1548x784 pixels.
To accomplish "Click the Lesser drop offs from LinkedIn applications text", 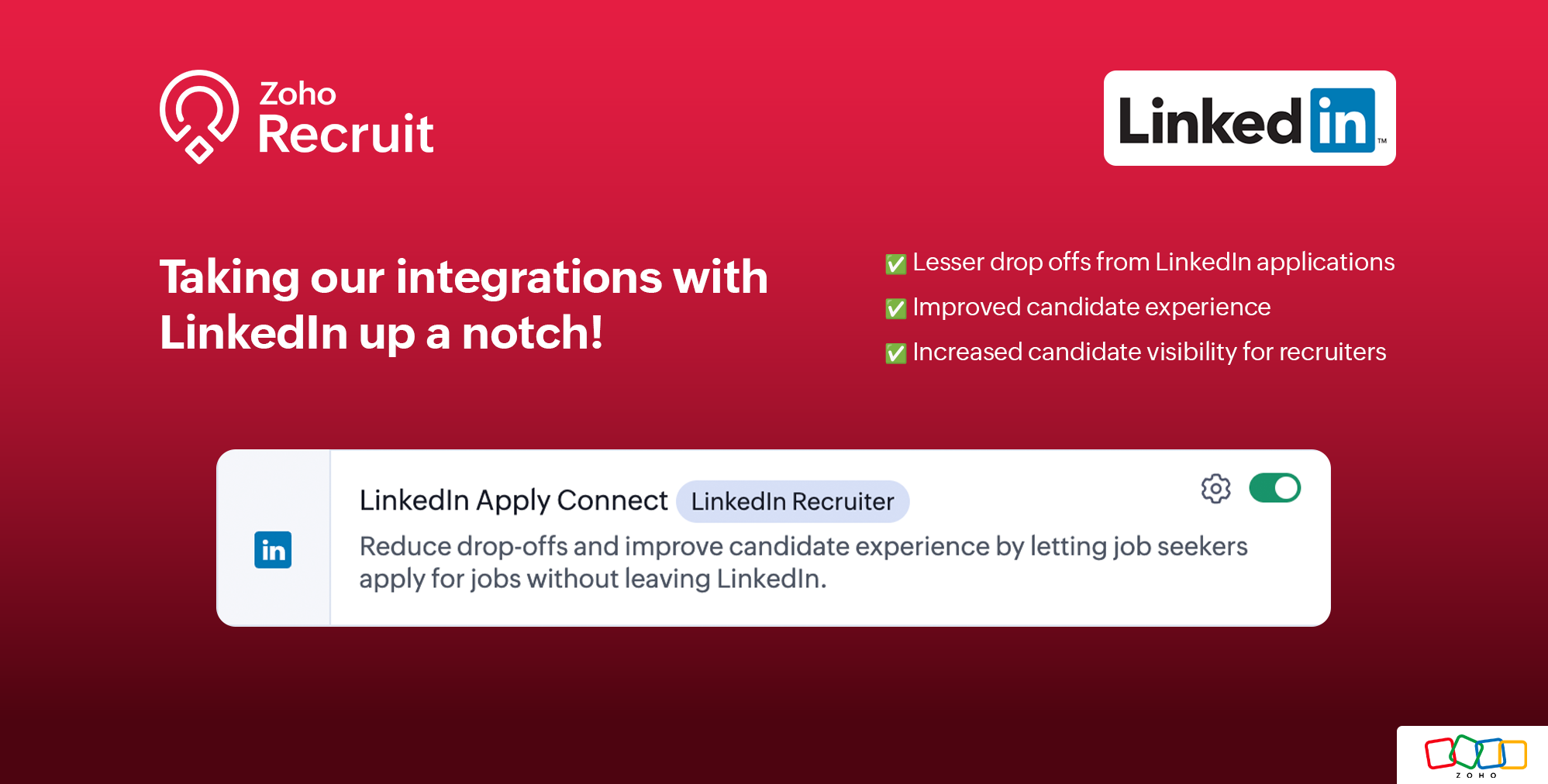I will (x=1153, y=262).
